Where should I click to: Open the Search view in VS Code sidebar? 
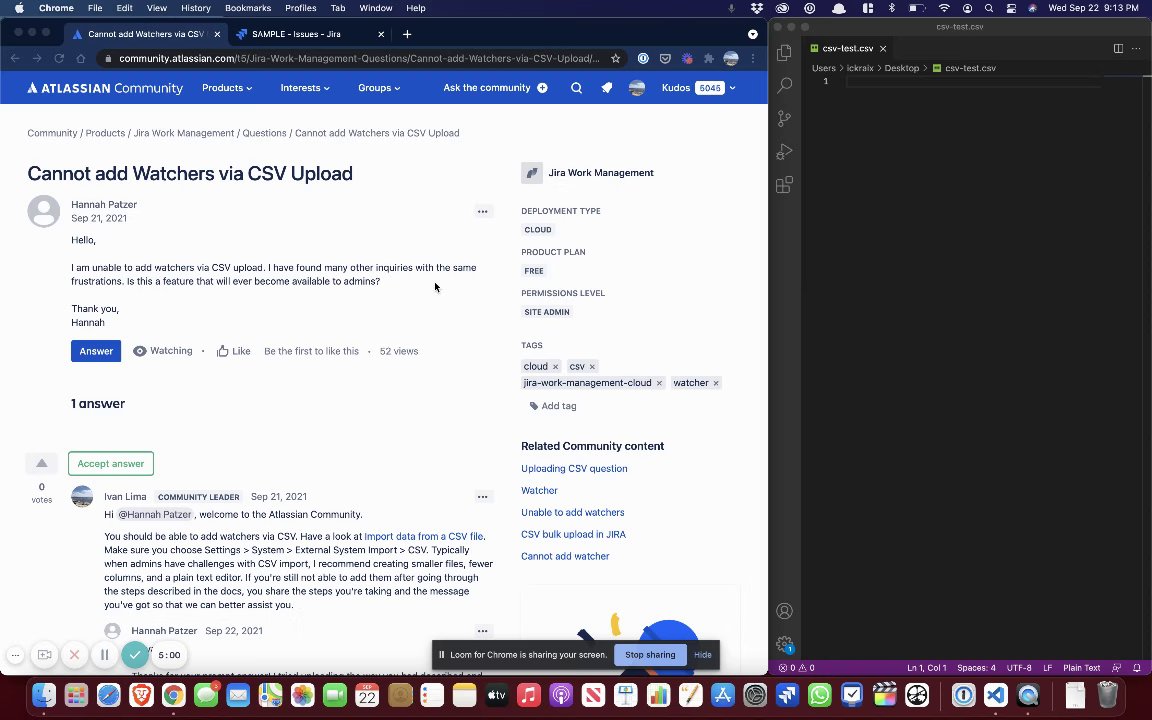(784, 85)
